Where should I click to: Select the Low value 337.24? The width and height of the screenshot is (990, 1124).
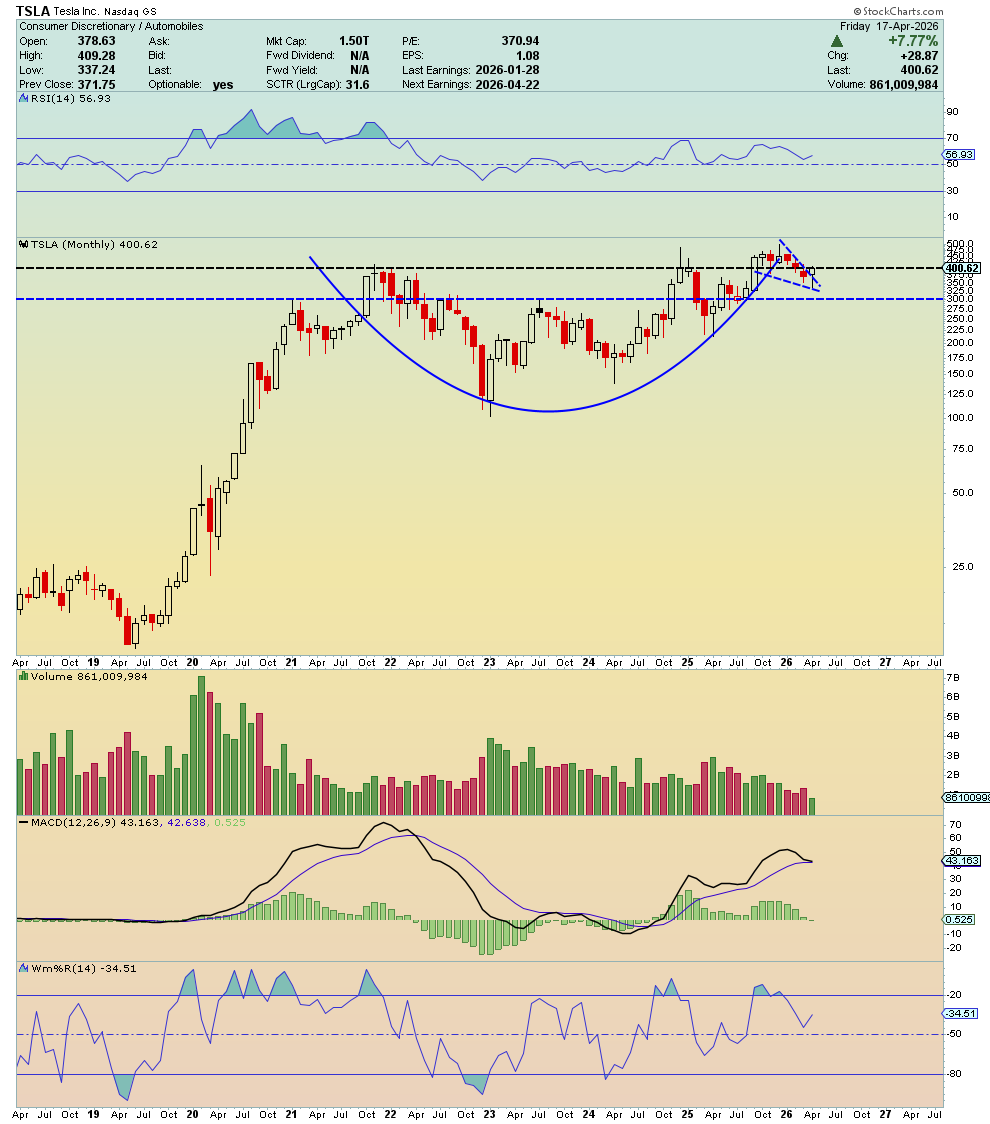97,70
